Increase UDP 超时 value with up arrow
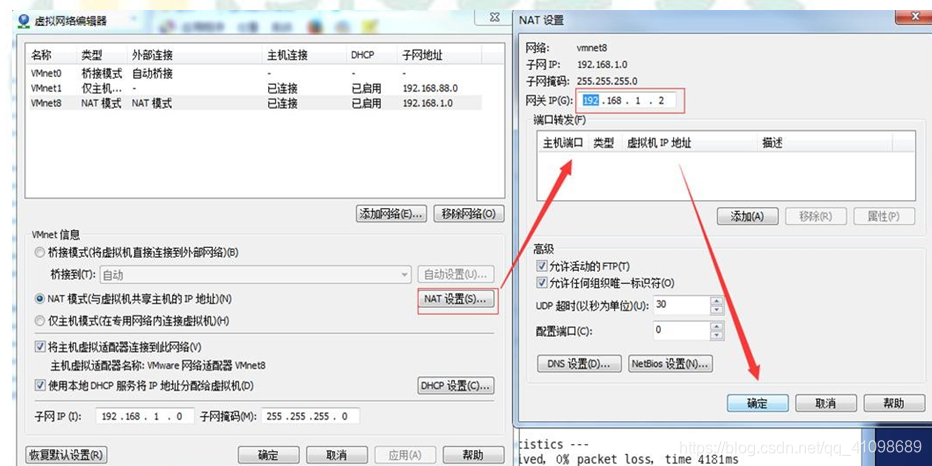The width and height of the screenshot is (932, 466). point(717,301)
